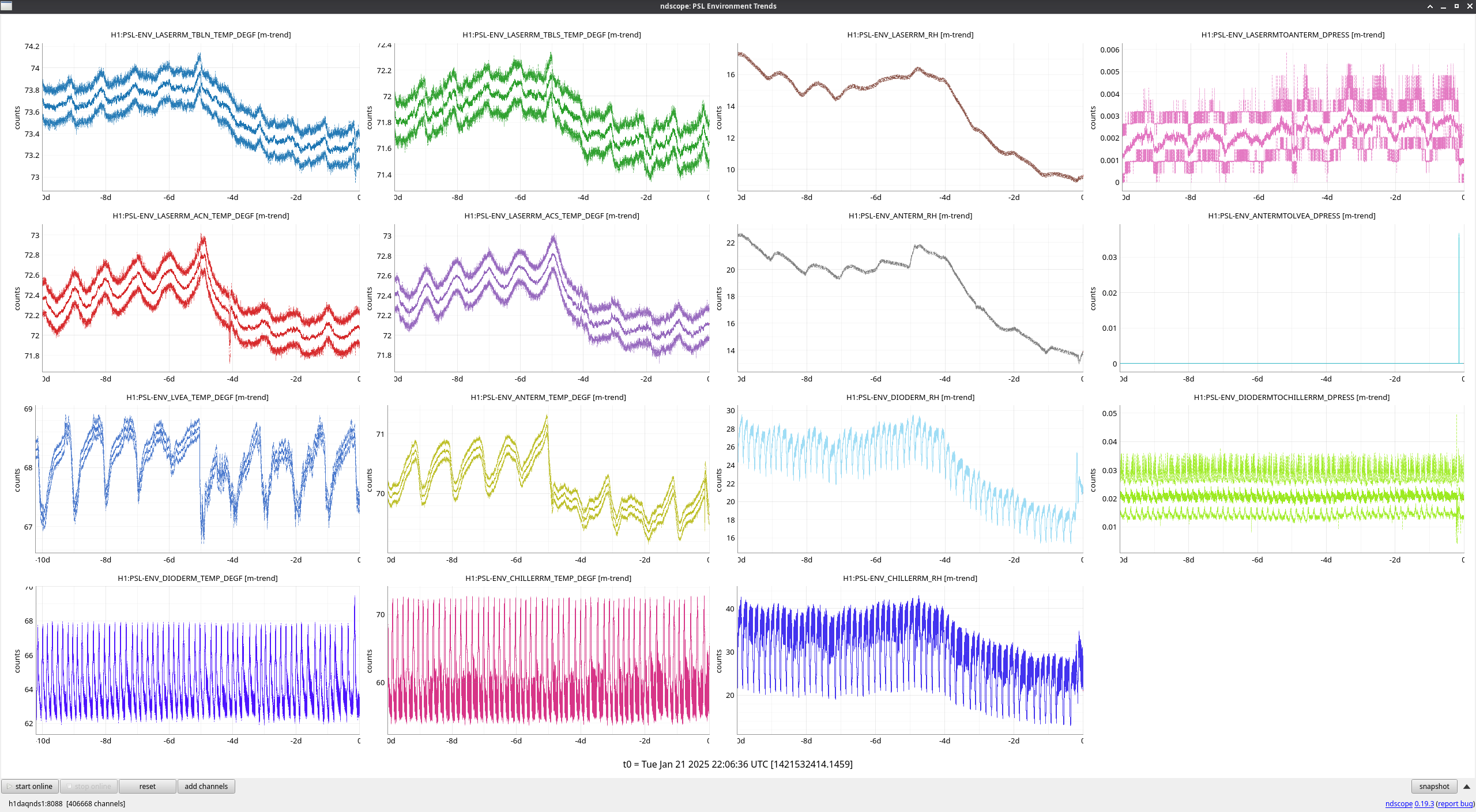Click the 0.006 y-axis tick in LASERRMTOANTERM_DPRESS plot
Screen dimensions: 1476x812
(1109, 50)
